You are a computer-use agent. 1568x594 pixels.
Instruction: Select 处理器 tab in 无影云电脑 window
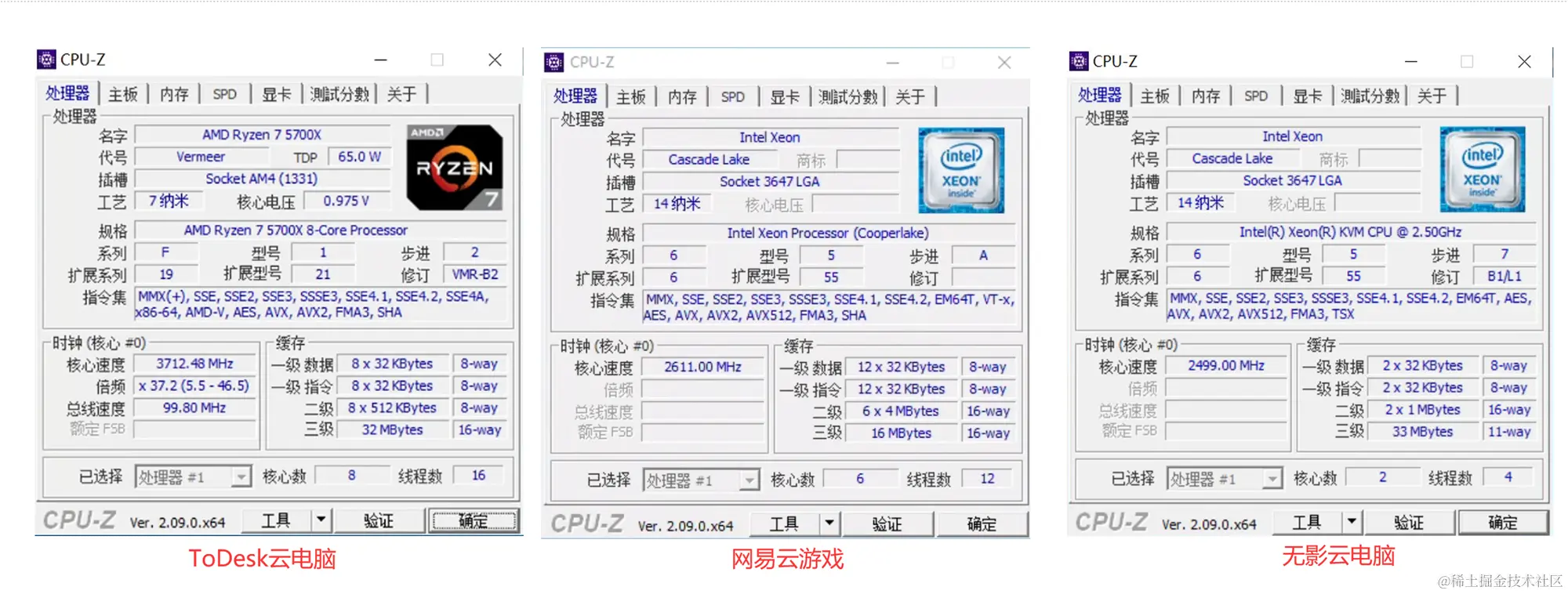(x=1100, y=95)
